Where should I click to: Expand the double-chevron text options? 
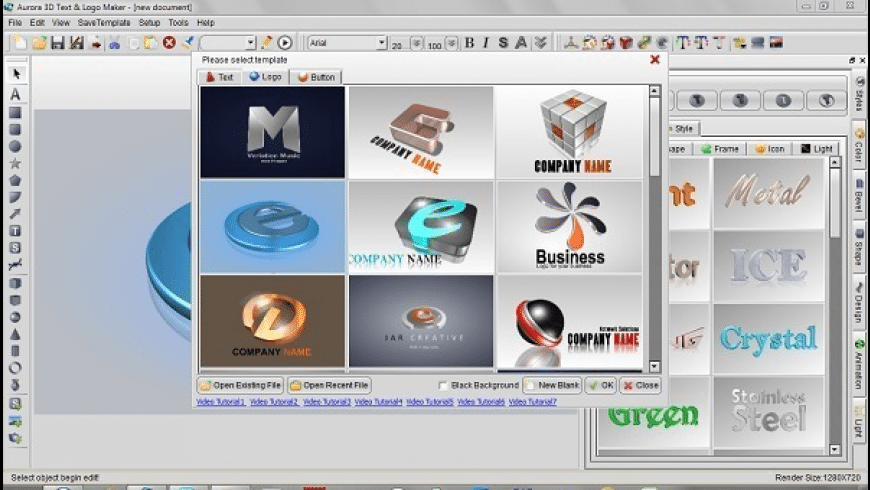[540, 42]
